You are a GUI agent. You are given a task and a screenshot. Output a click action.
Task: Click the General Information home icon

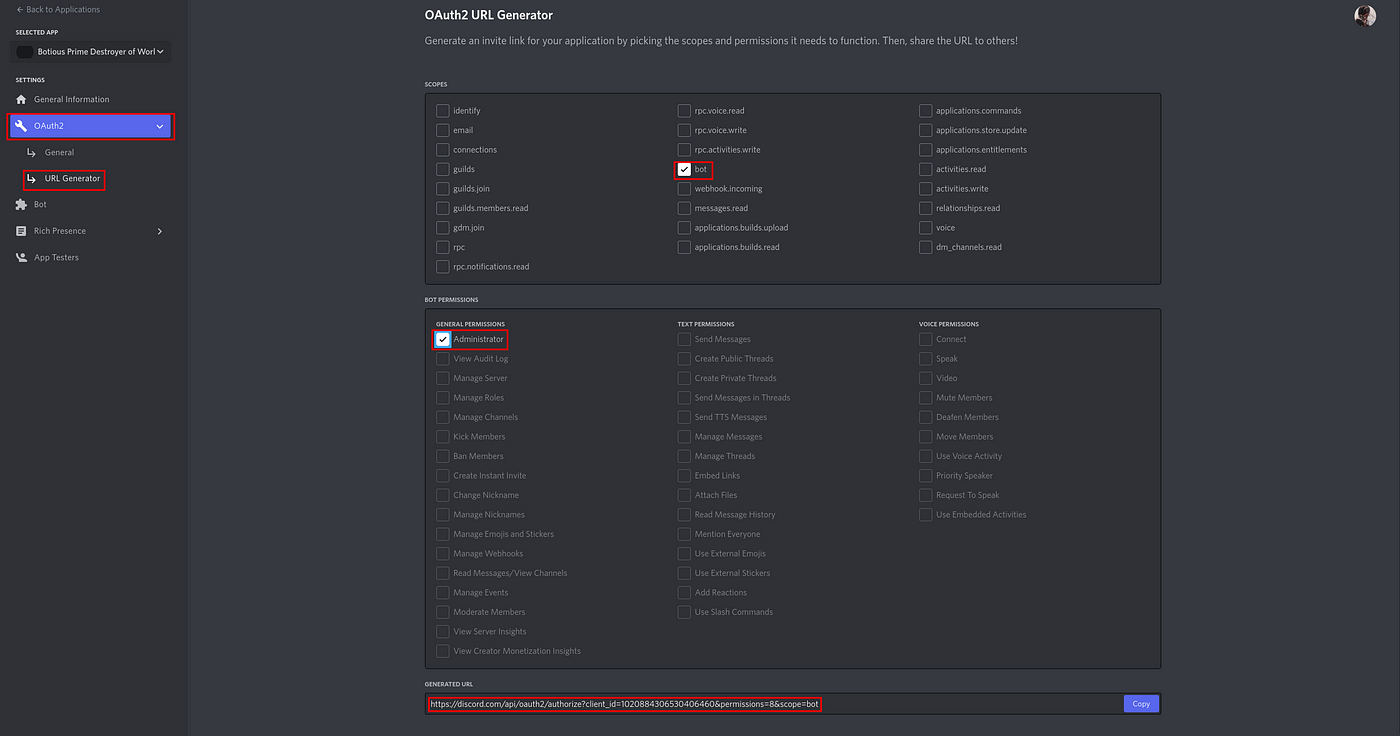point(21,99)
